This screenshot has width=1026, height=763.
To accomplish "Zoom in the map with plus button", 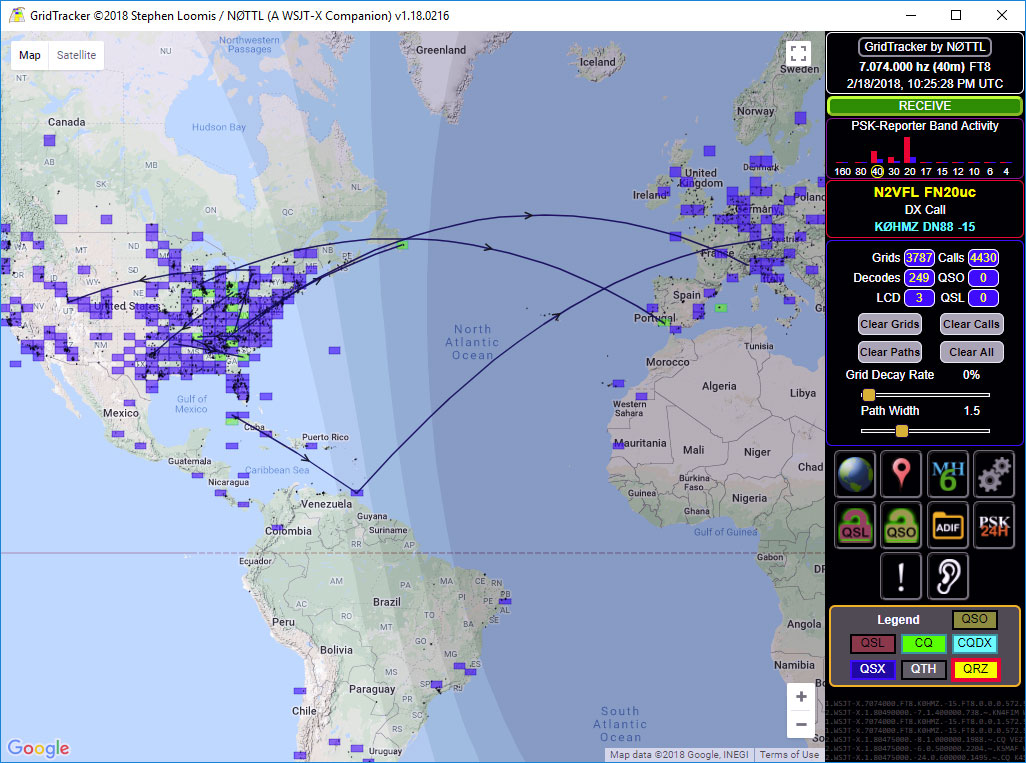I will coord(801,697).
